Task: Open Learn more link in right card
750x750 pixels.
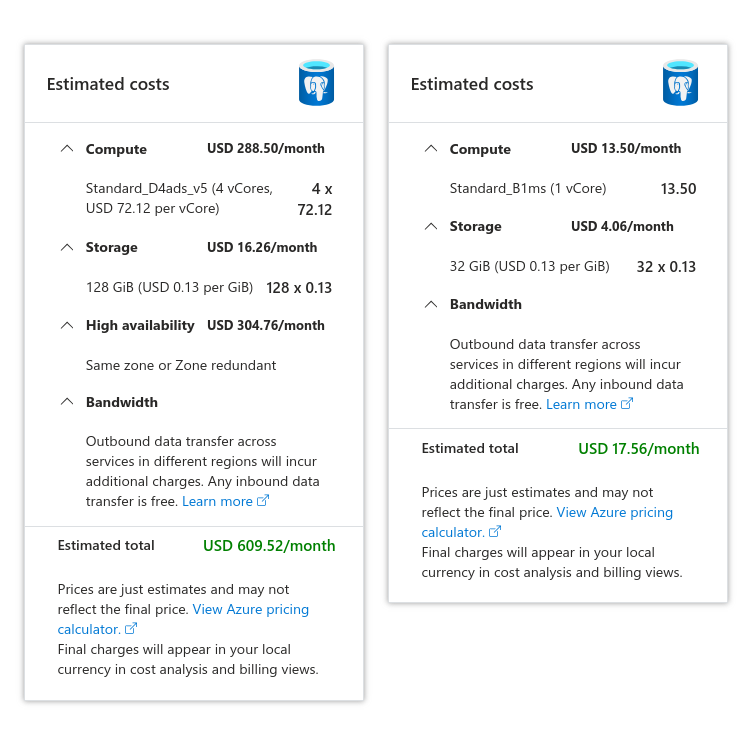Action: [581, 404]
